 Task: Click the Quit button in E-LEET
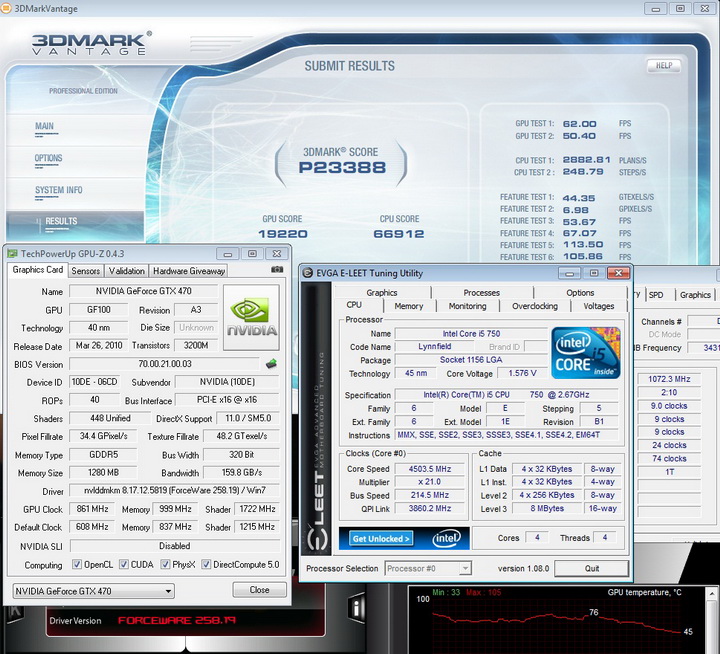[591, 568]
